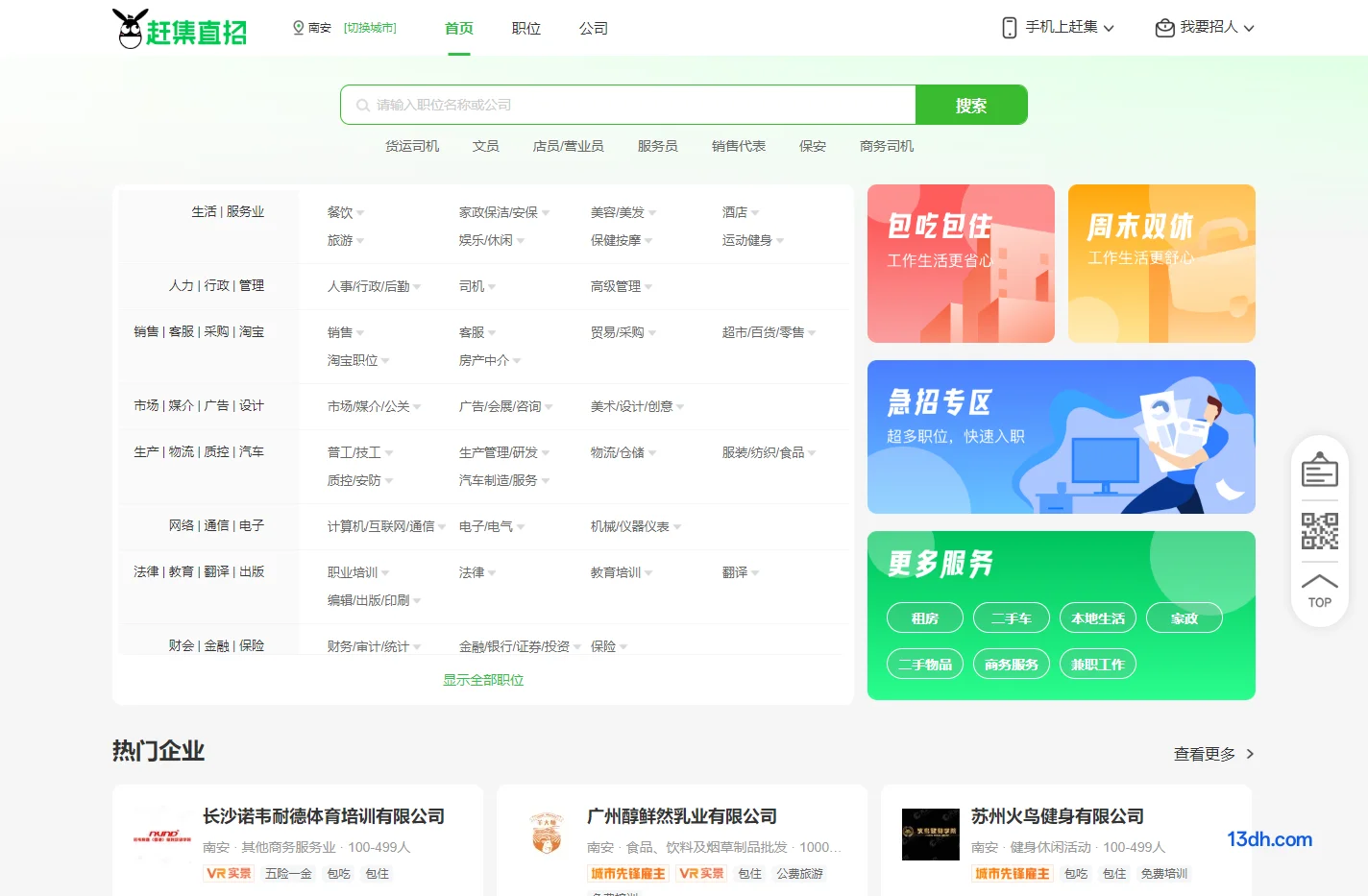Click the phone icon next to 手机上赶集
The image size is (1368, 896).
click(1009, 28)
